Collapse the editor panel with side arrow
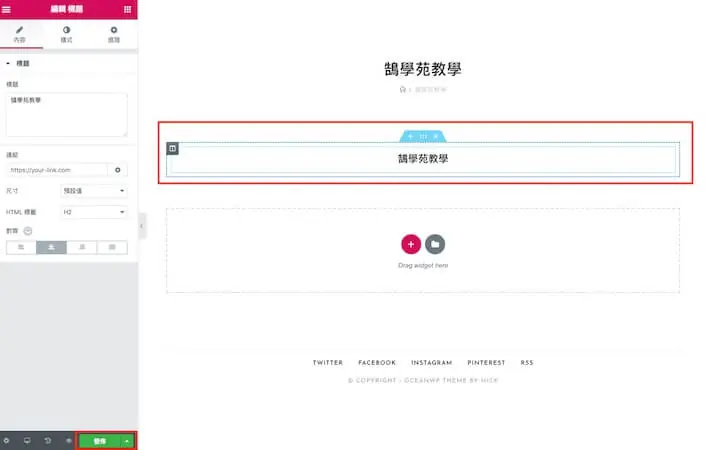 pos(142,226)
